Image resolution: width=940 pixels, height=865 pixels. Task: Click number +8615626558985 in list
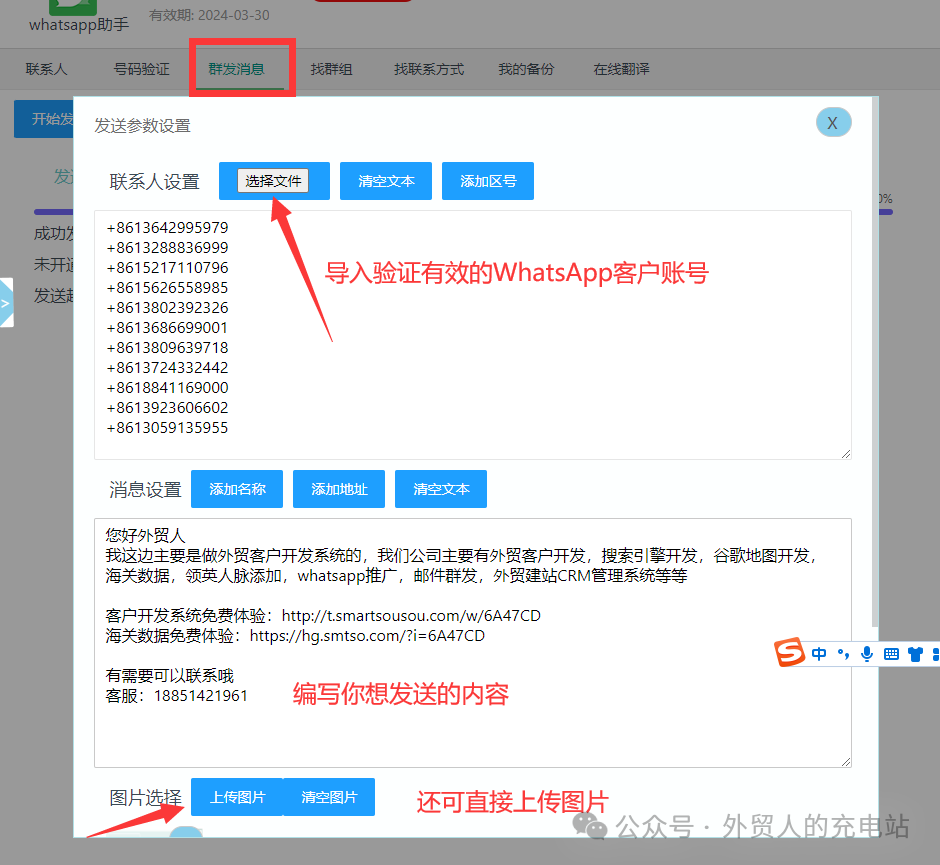(x=167, y=288)
